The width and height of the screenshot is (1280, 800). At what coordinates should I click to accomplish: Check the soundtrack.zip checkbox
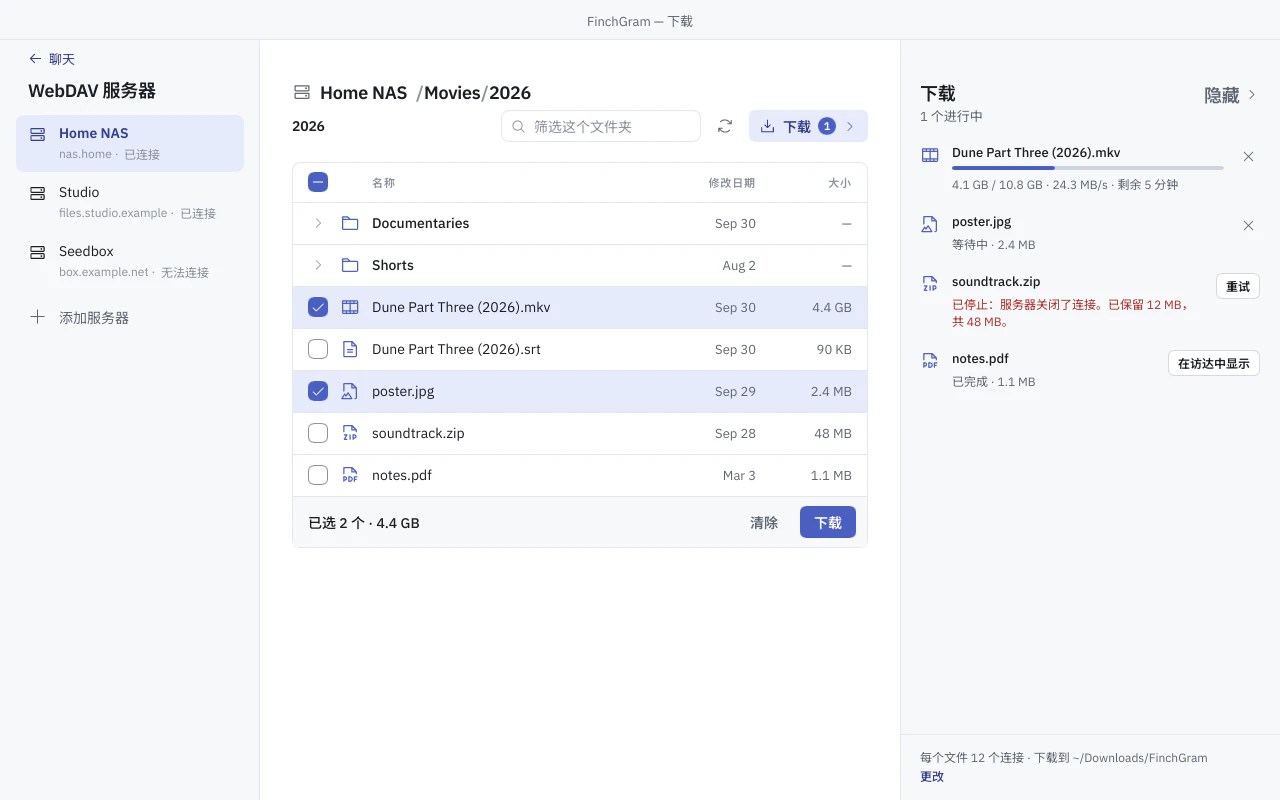click(318, 433)
